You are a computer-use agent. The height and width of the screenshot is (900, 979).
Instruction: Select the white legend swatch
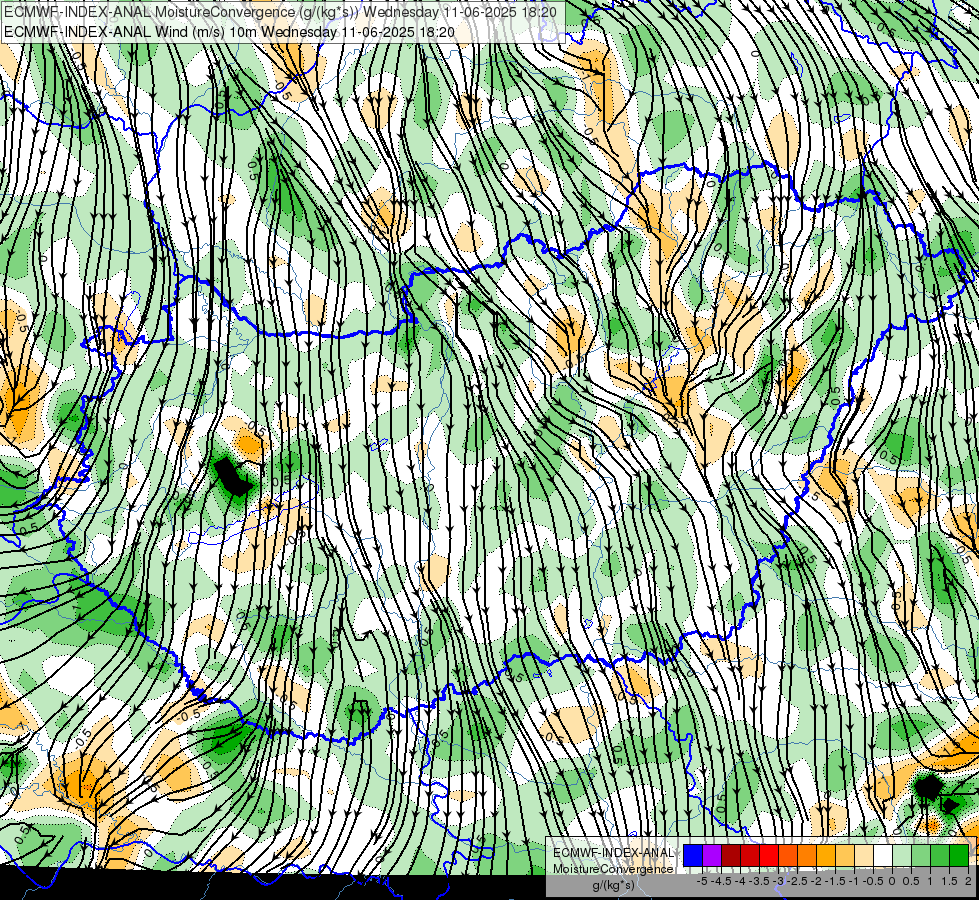[x=883, y=856]
